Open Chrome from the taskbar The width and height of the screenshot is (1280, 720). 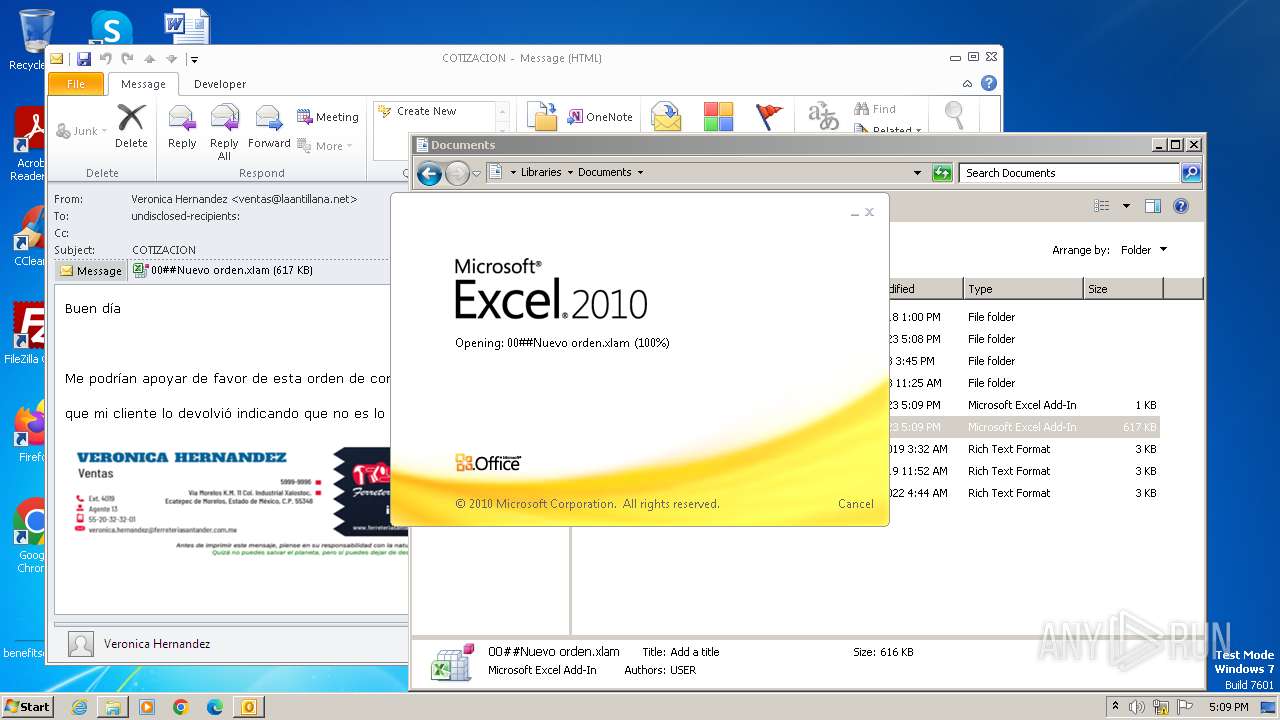coord(181,707)
